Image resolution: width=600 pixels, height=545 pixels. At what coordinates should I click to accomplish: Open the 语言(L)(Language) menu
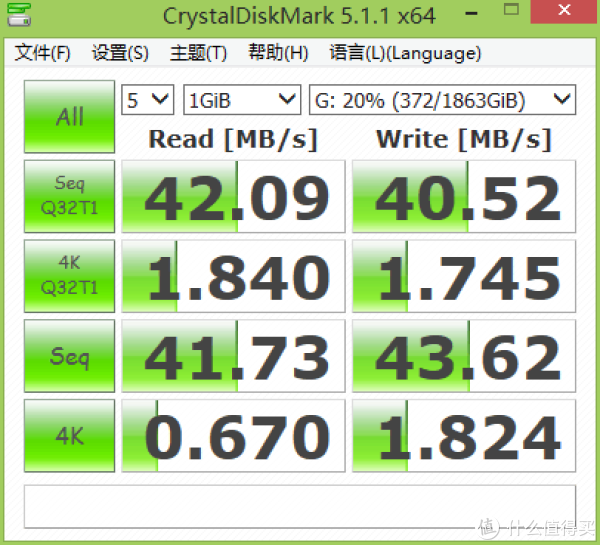click(x=405, y=53)
